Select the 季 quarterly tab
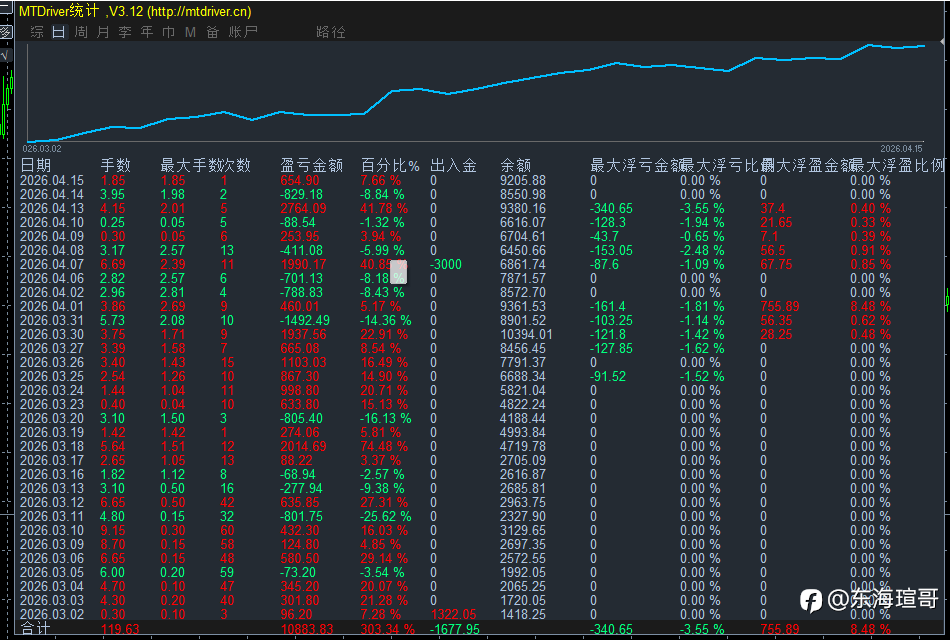The image size is (950, 640). 125,32
